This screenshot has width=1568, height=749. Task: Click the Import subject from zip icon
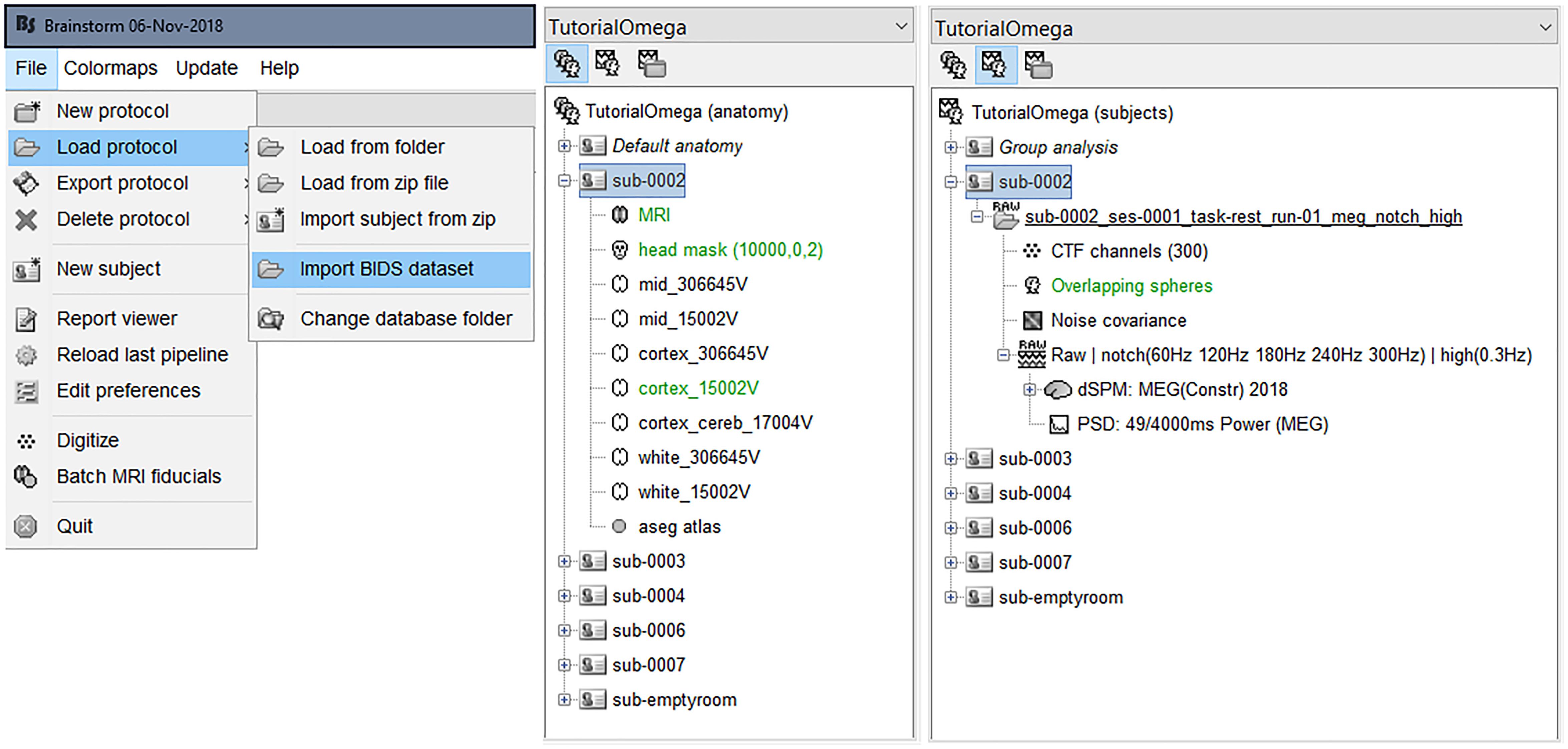click(271, 220)
